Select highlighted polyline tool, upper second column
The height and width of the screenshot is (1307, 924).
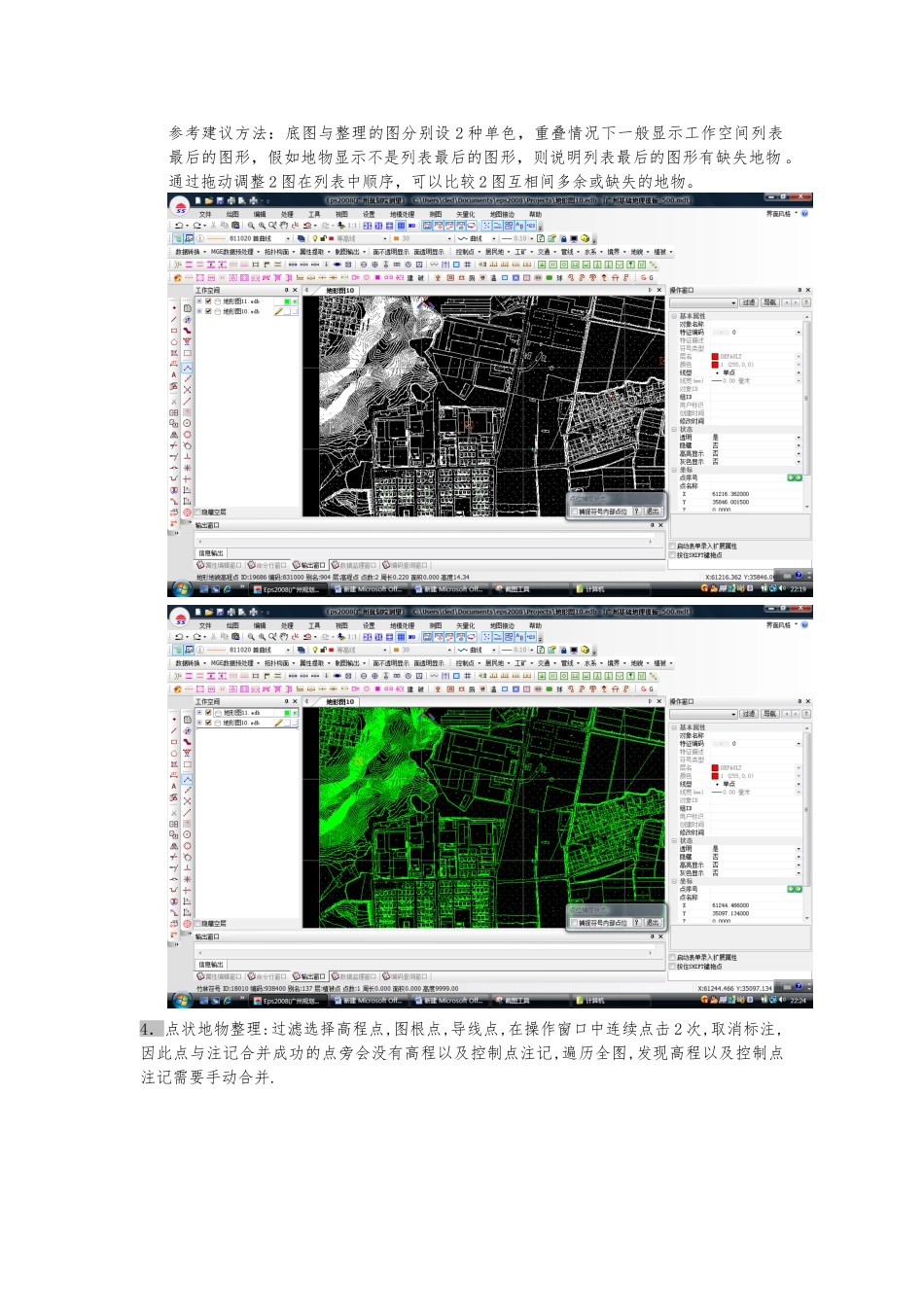[x=187, y=368]
